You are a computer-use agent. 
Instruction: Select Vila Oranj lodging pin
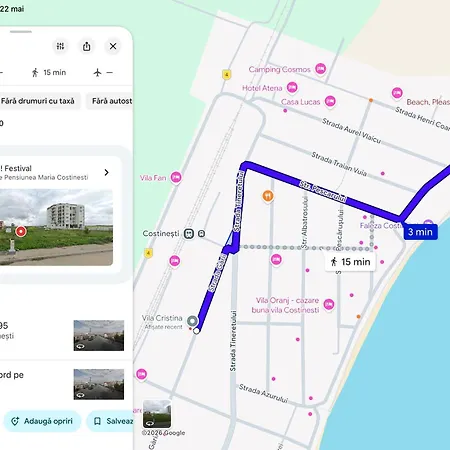(x=329, y=304)
